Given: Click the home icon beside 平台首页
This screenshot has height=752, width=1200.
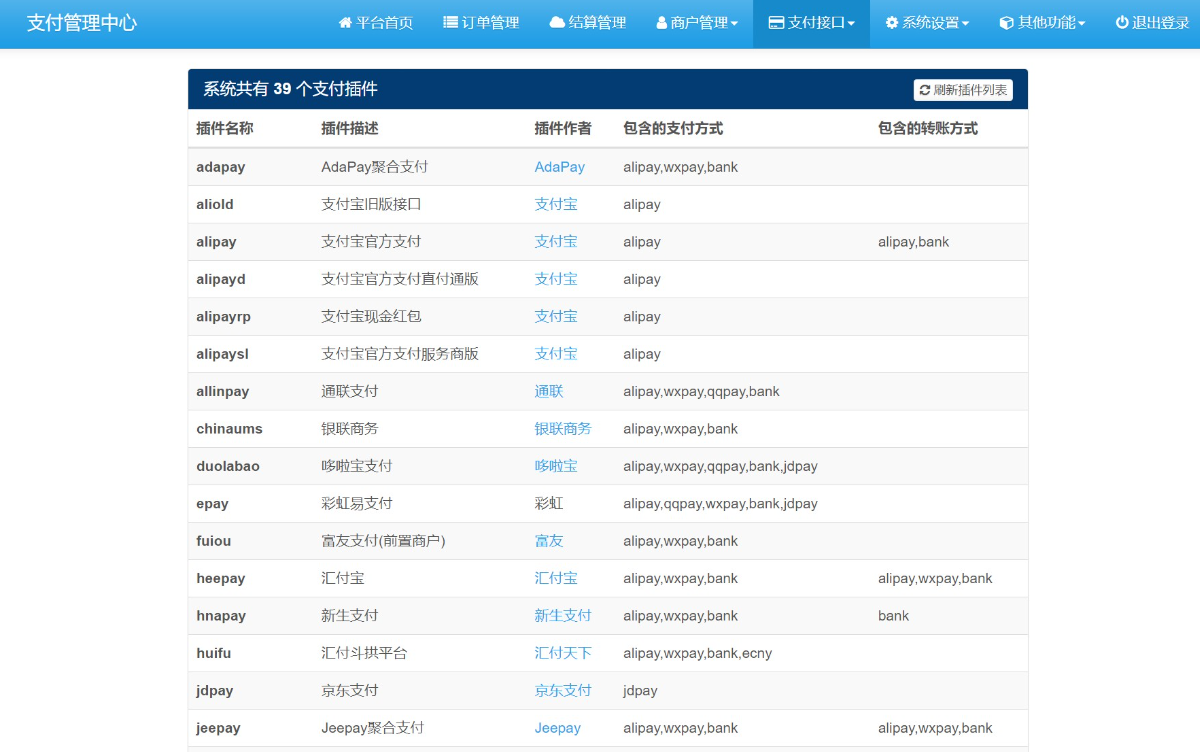Looking at the screenshot, I should pos(345,23).
